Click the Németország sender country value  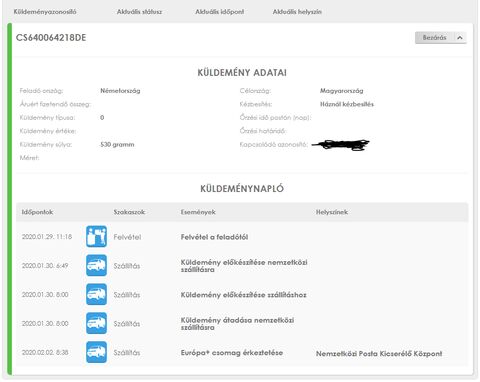point(120,91)
